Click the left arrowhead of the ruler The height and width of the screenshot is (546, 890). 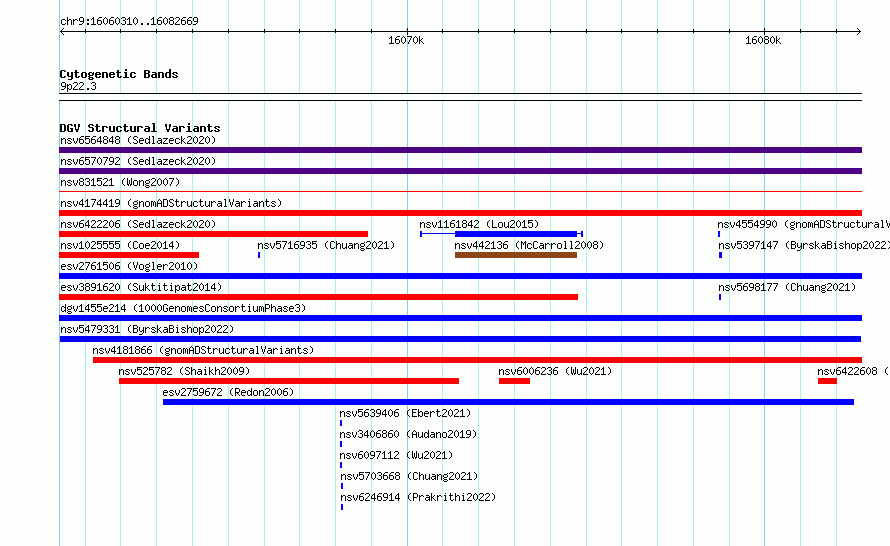tap(62, 31)
